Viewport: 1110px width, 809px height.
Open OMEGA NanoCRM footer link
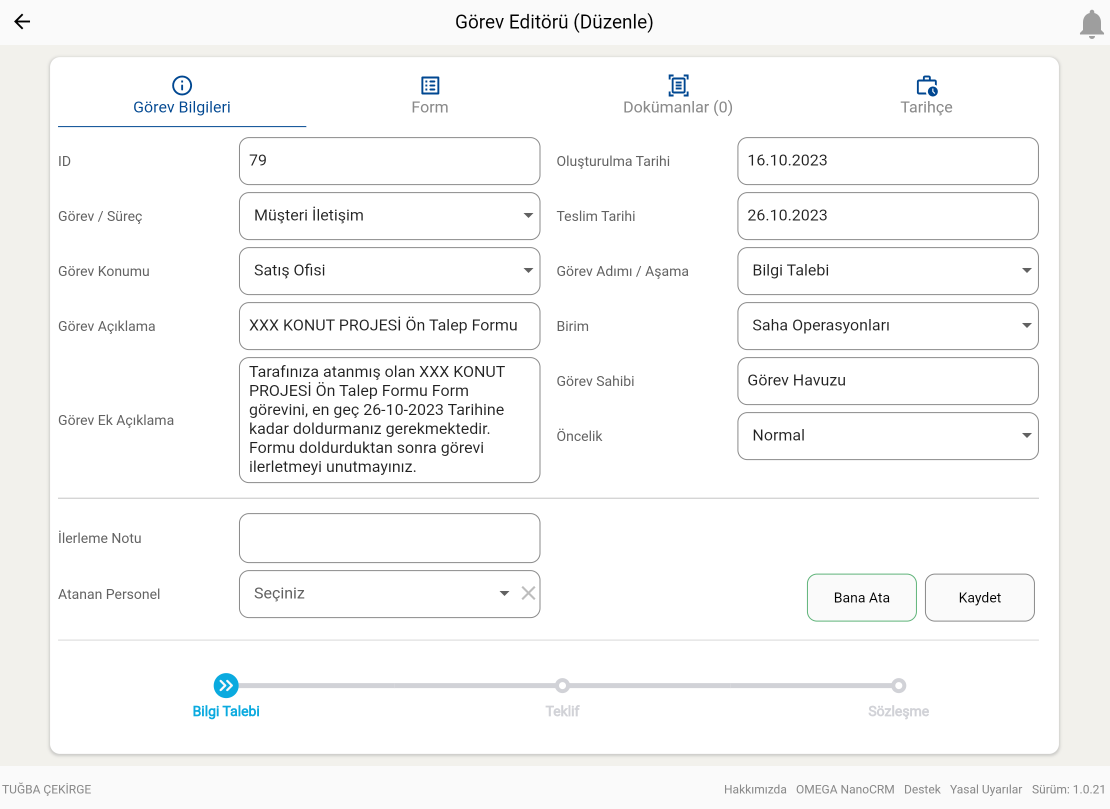tap(845, 789)
